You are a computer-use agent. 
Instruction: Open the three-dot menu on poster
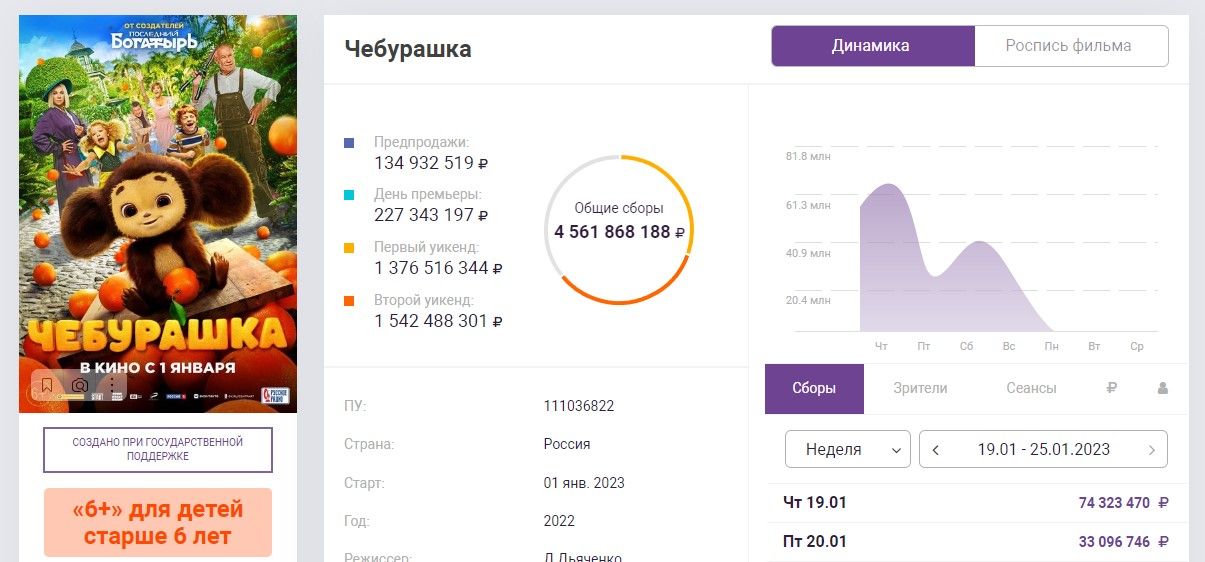pos(113,385)
